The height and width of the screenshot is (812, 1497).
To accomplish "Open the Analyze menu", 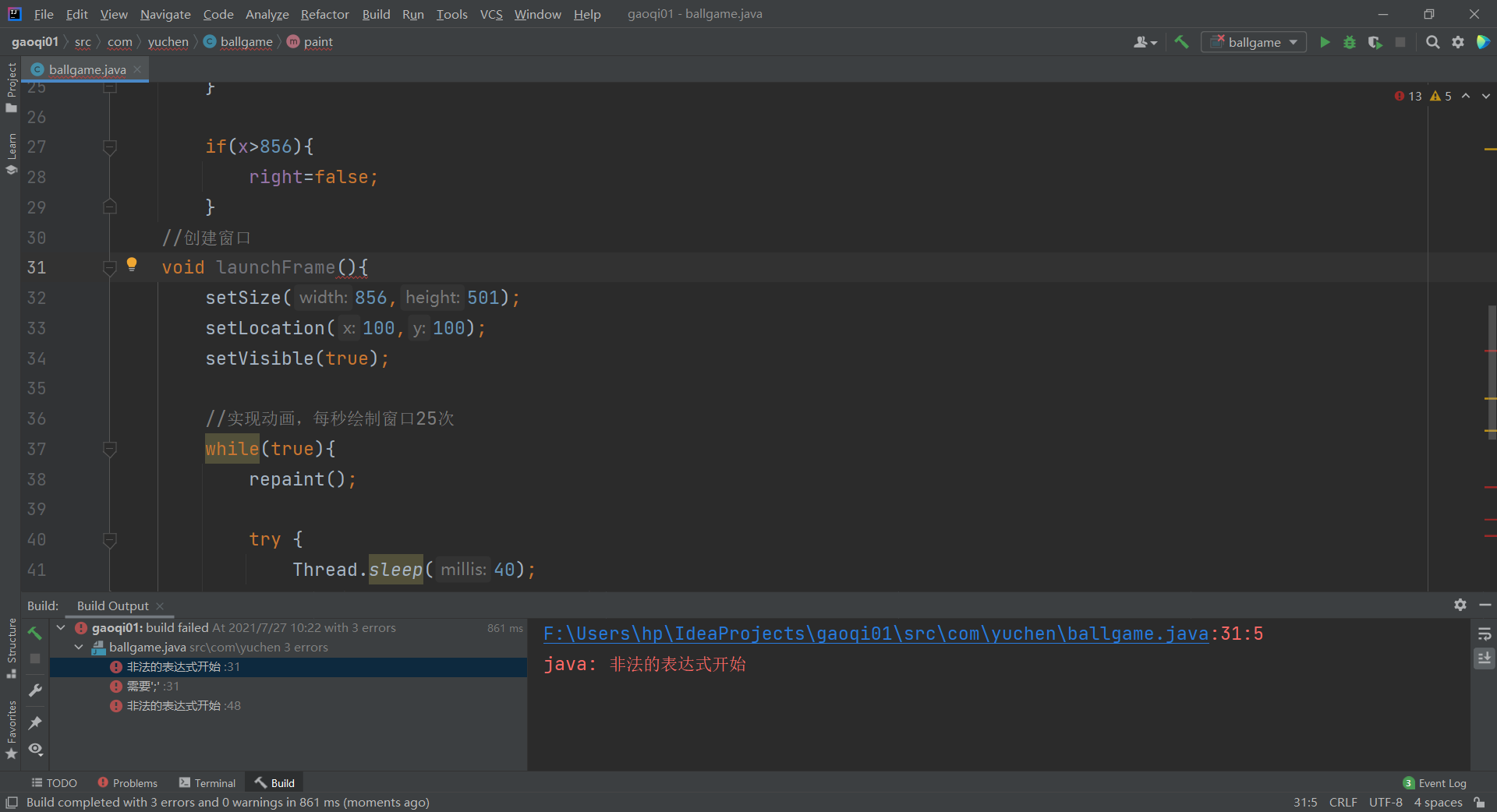I will click(267, 14).
